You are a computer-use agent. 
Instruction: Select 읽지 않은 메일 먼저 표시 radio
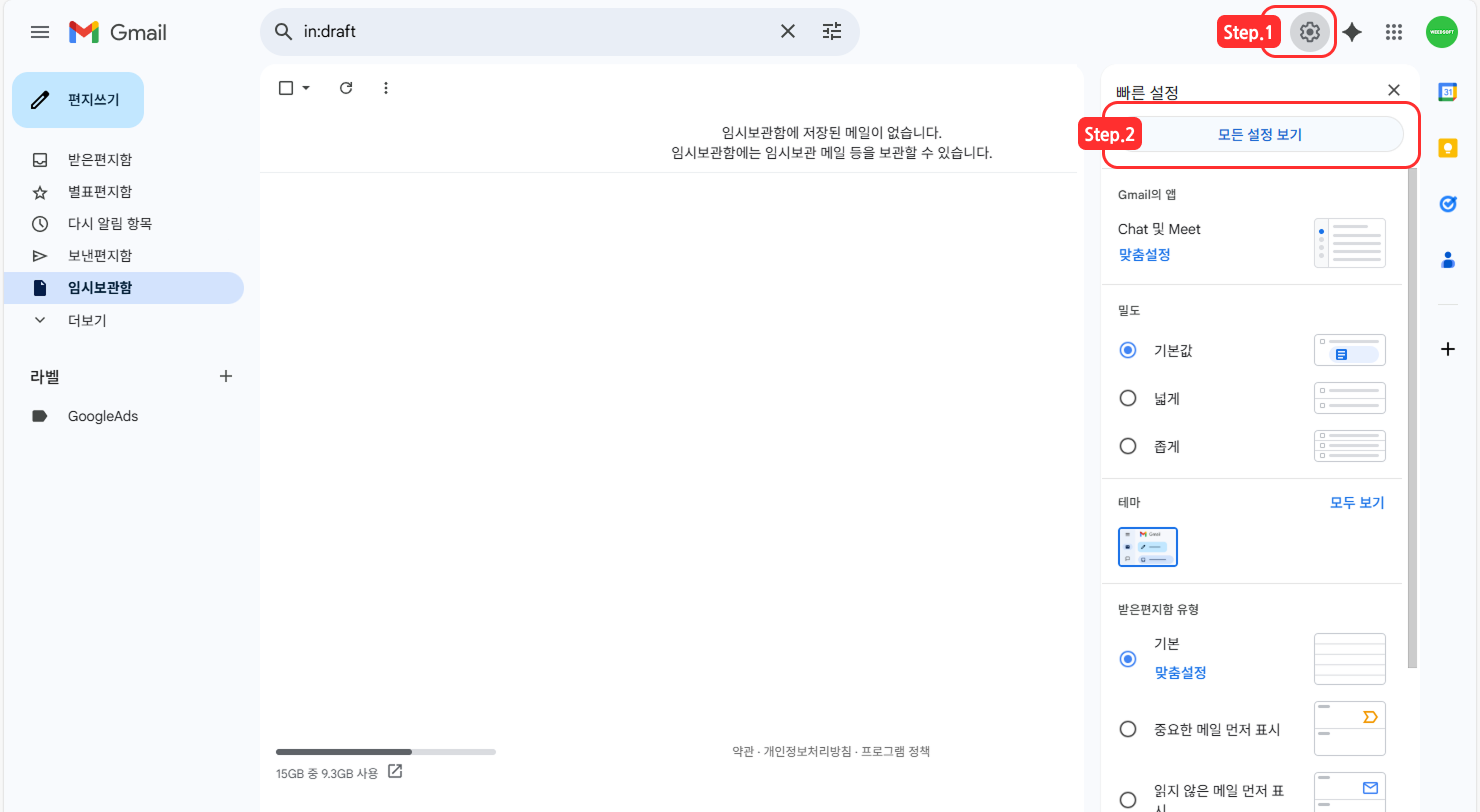(x=1128, y=799)
